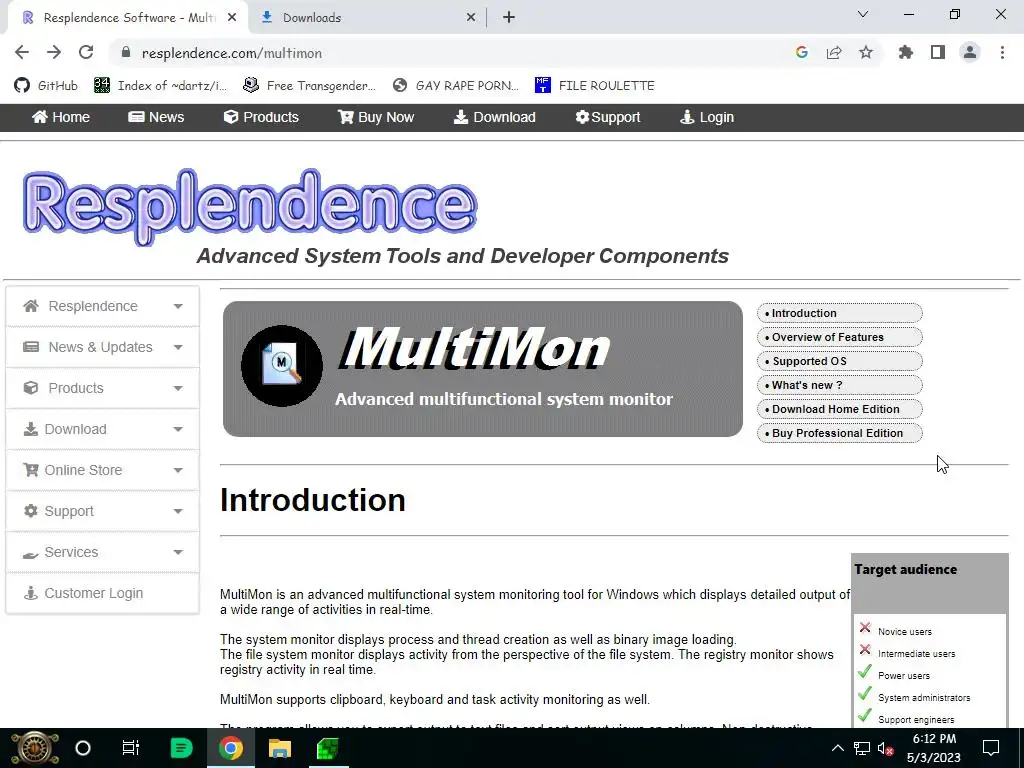Image resolution: width=1024 pixels, height=768 pixels.
Task: Click the muted volume tray icon
Action: pyautogui.click(x=885, y=749)
